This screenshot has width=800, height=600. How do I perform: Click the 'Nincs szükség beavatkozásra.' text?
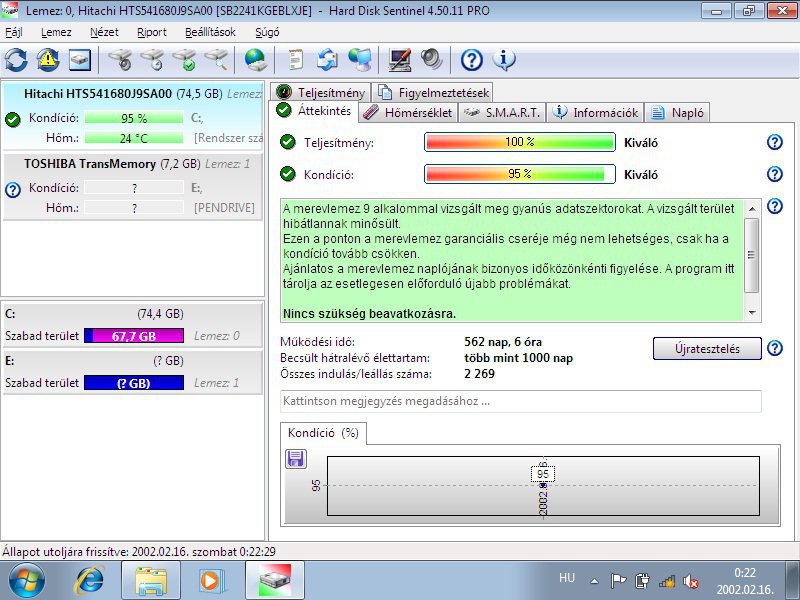tap(369, 313)
